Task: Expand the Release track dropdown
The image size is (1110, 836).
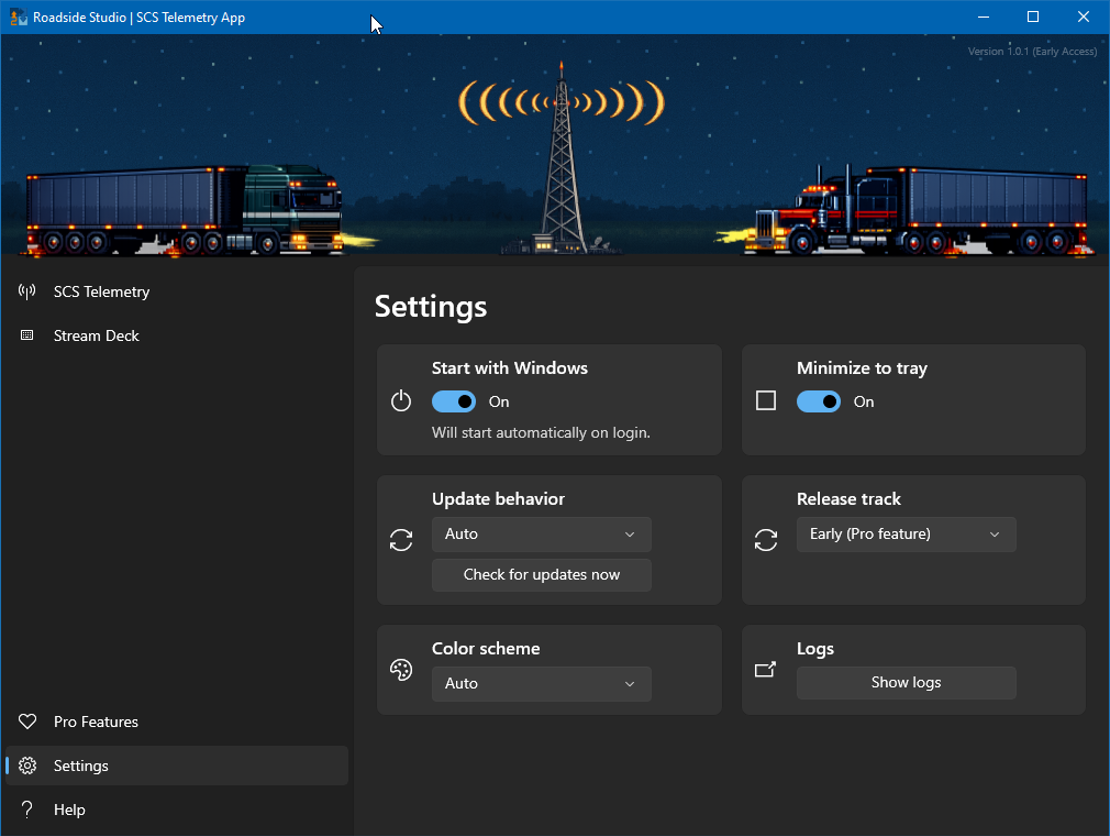Action: click(906, 534)
